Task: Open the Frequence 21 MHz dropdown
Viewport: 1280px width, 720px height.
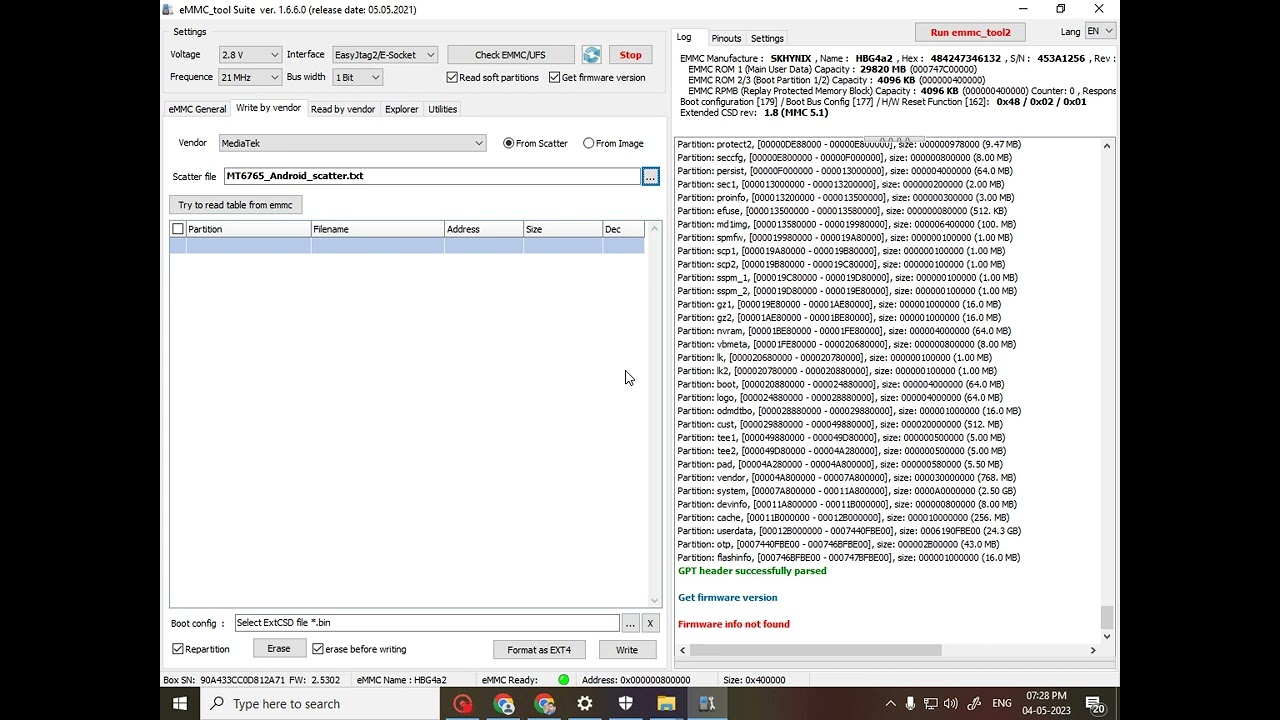Action: (250, 77)
